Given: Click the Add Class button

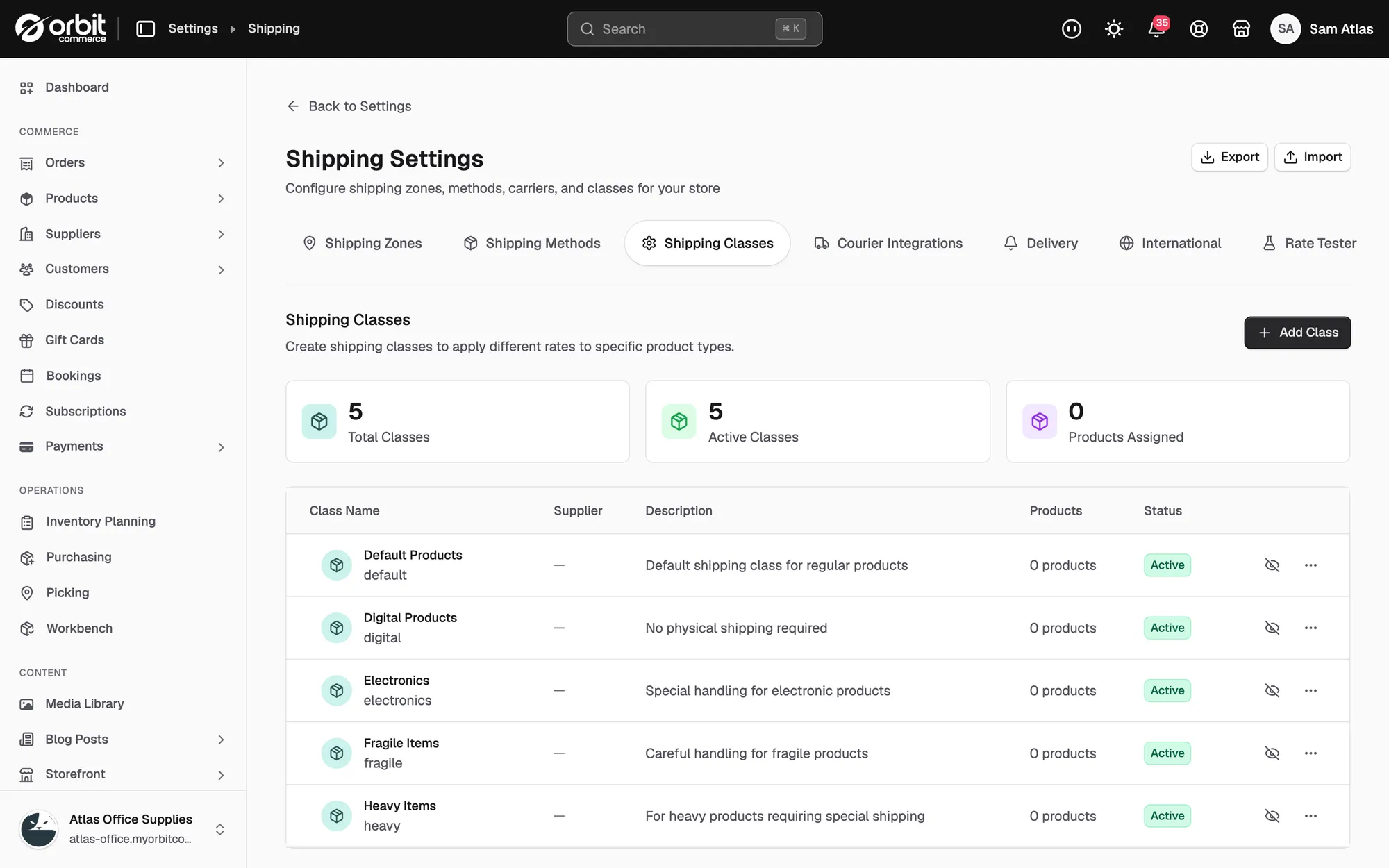Looking at the screenshot, I should 1297,333.
